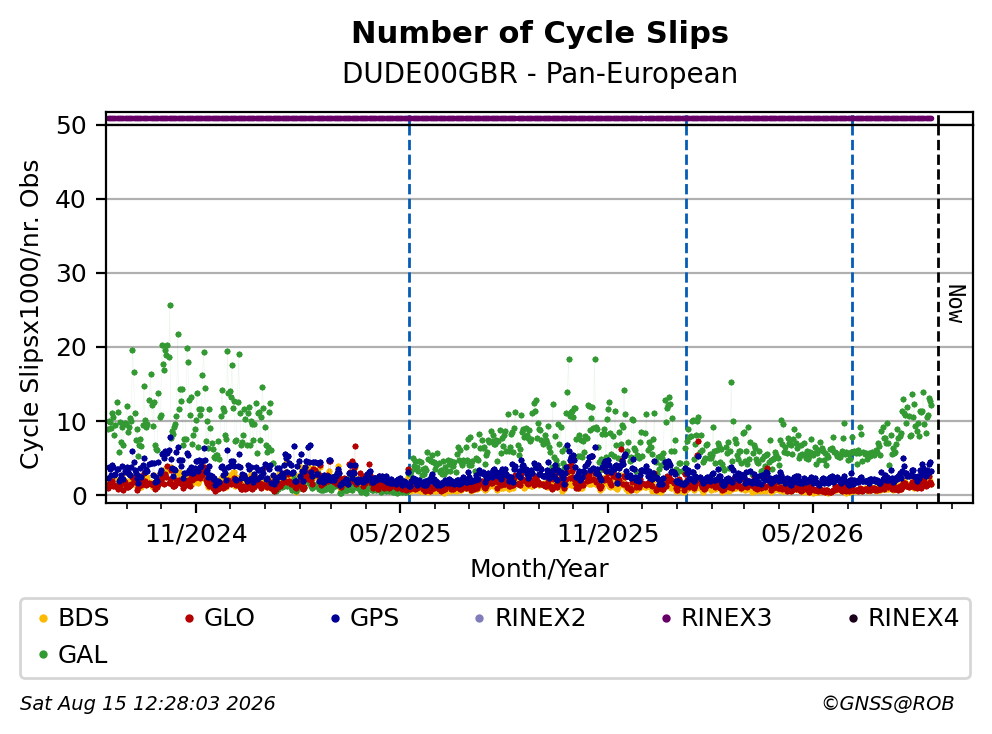Click the RINEX3 legend entry
Screen dimensions: 992x734
coord(716,618)
